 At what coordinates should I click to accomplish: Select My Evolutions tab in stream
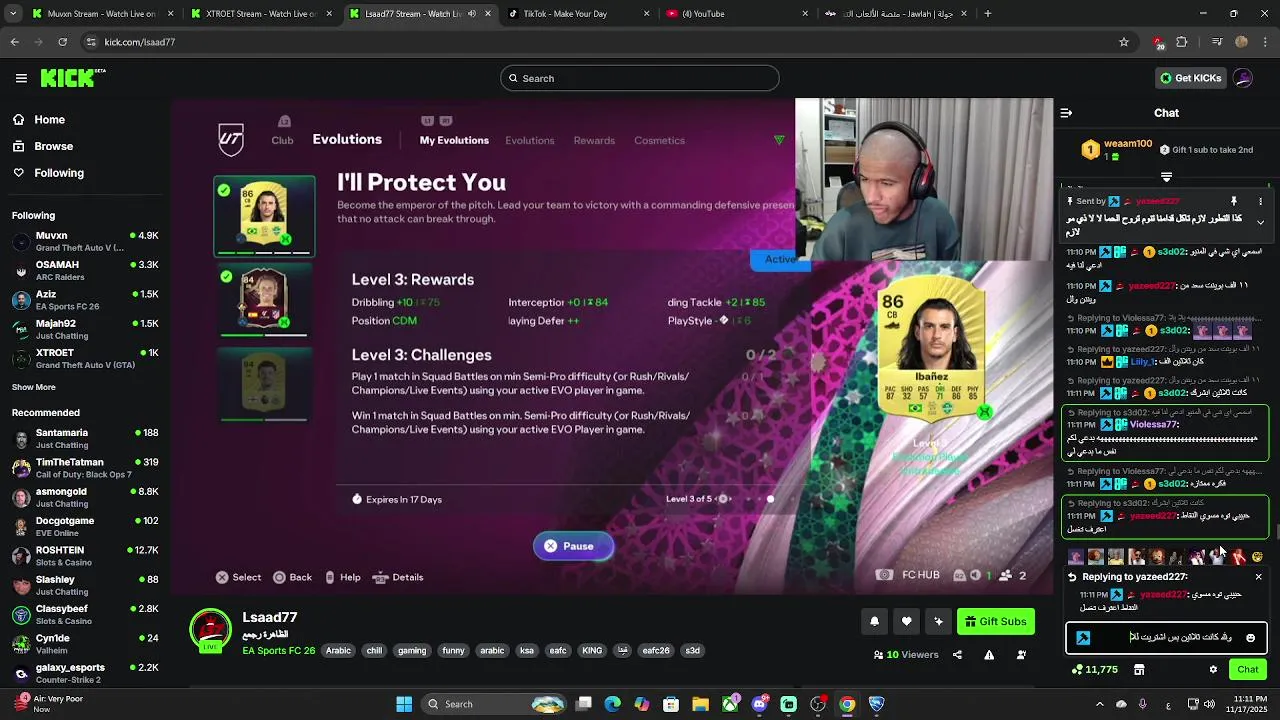pos(454,140)
